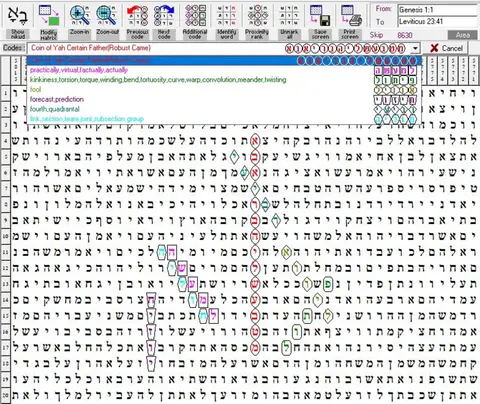Click row header number 16 of the matrix
The image size is (480, 404).
5,331
